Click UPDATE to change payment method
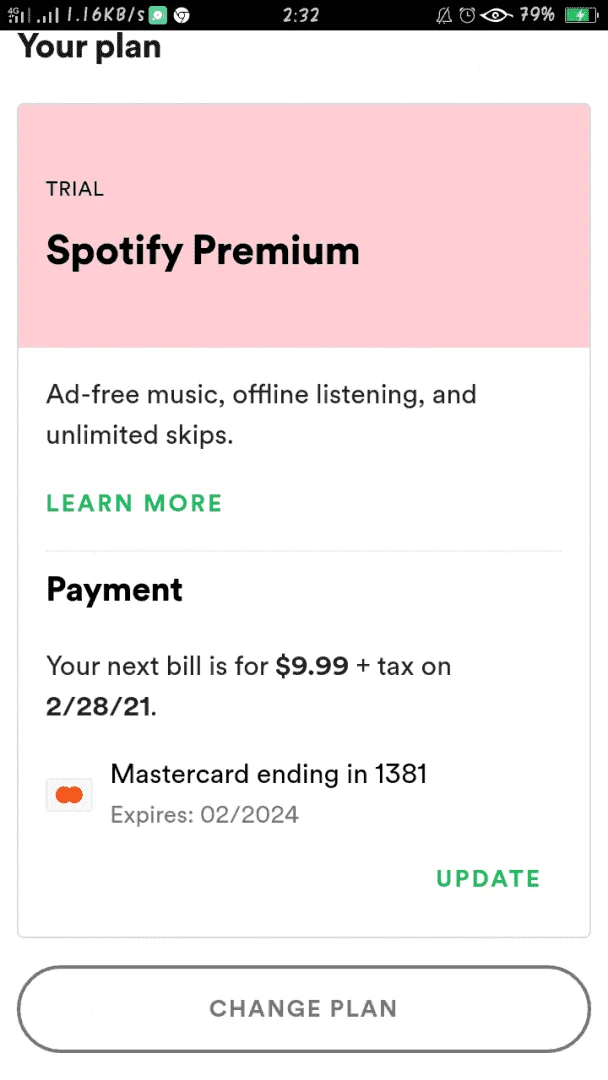The height and width of the screenshot is (1080, 608). 488,878
